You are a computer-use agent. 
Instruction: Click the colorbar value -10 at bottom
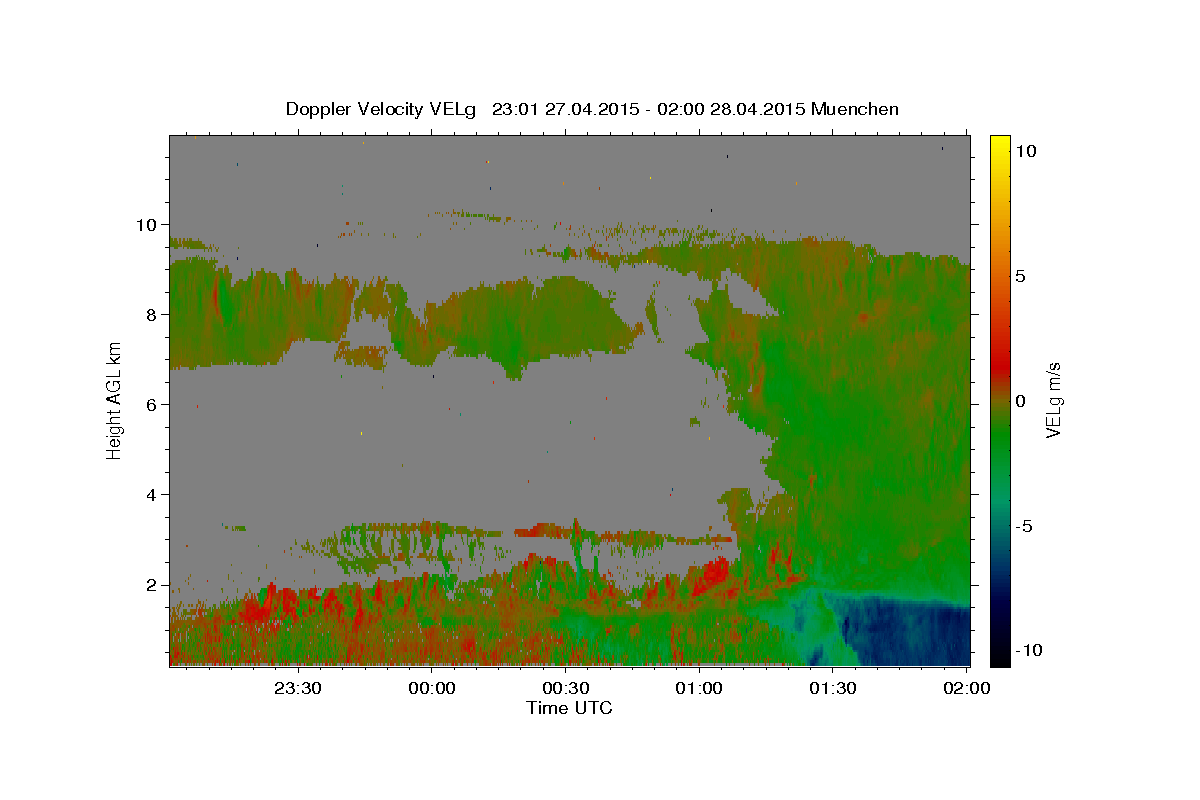1029,651
